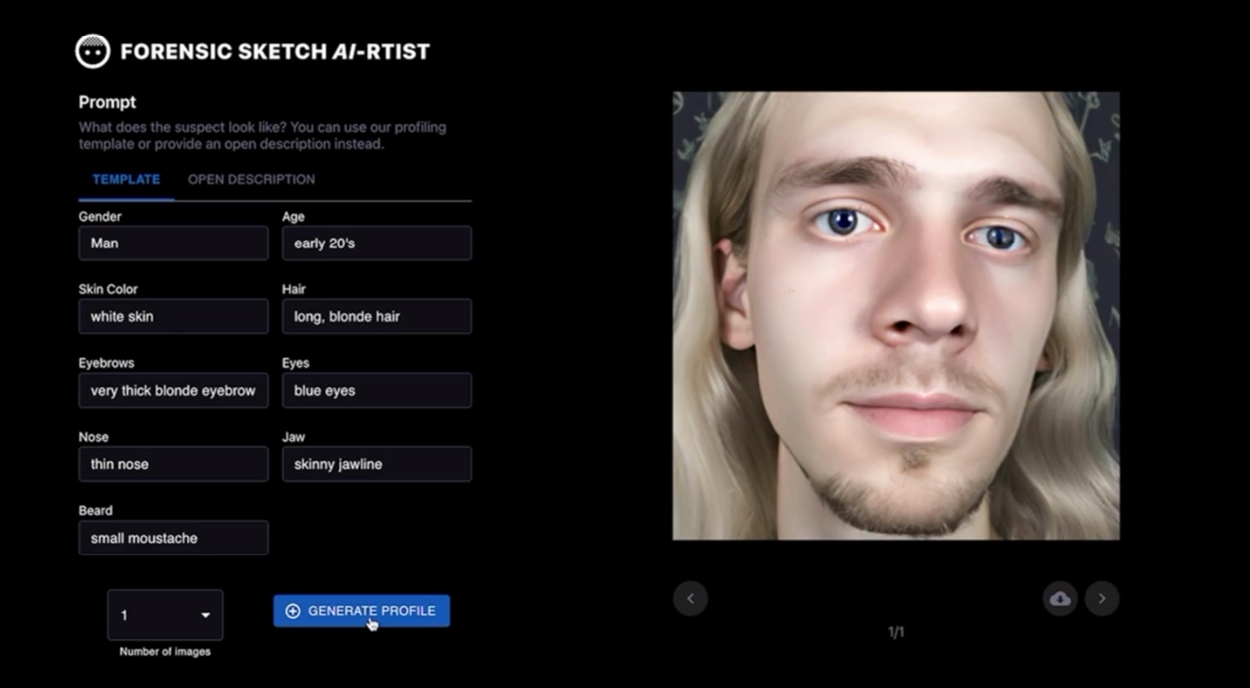Download the generated sketch via cloud icon
Screen dimensions: 1250x688
point(1060,598)
